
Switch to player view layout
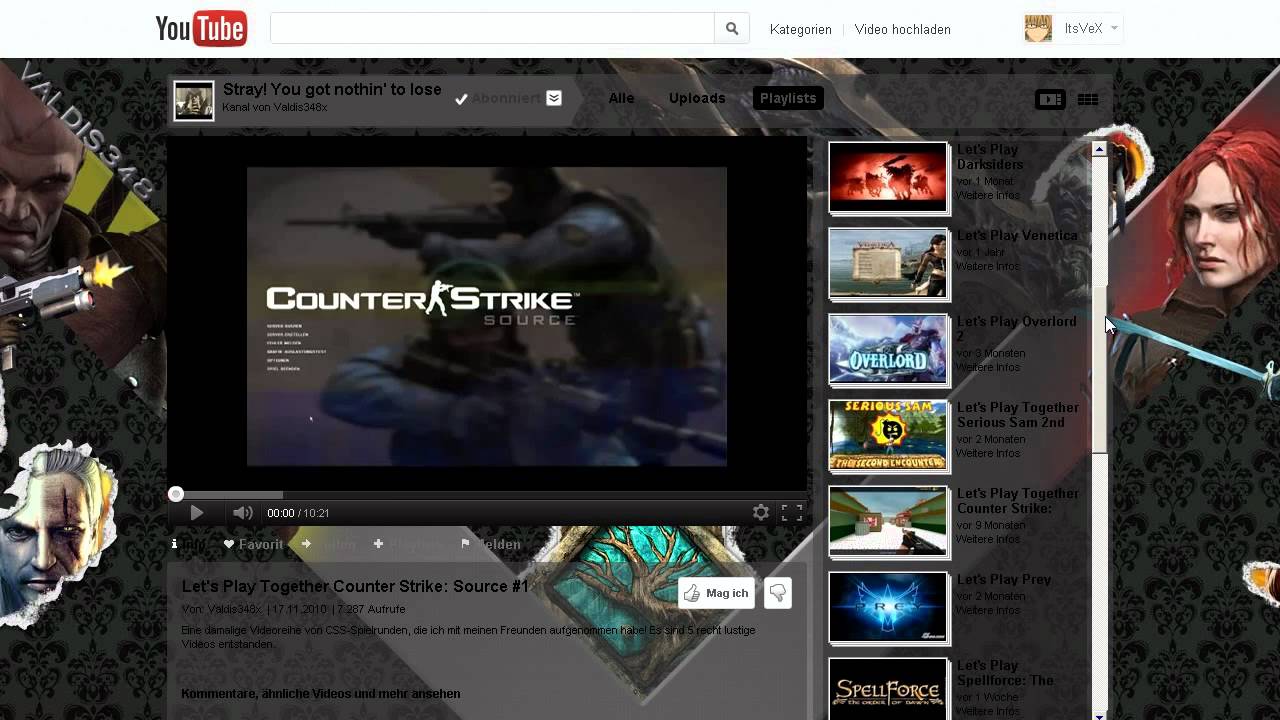pos(1050,99)
